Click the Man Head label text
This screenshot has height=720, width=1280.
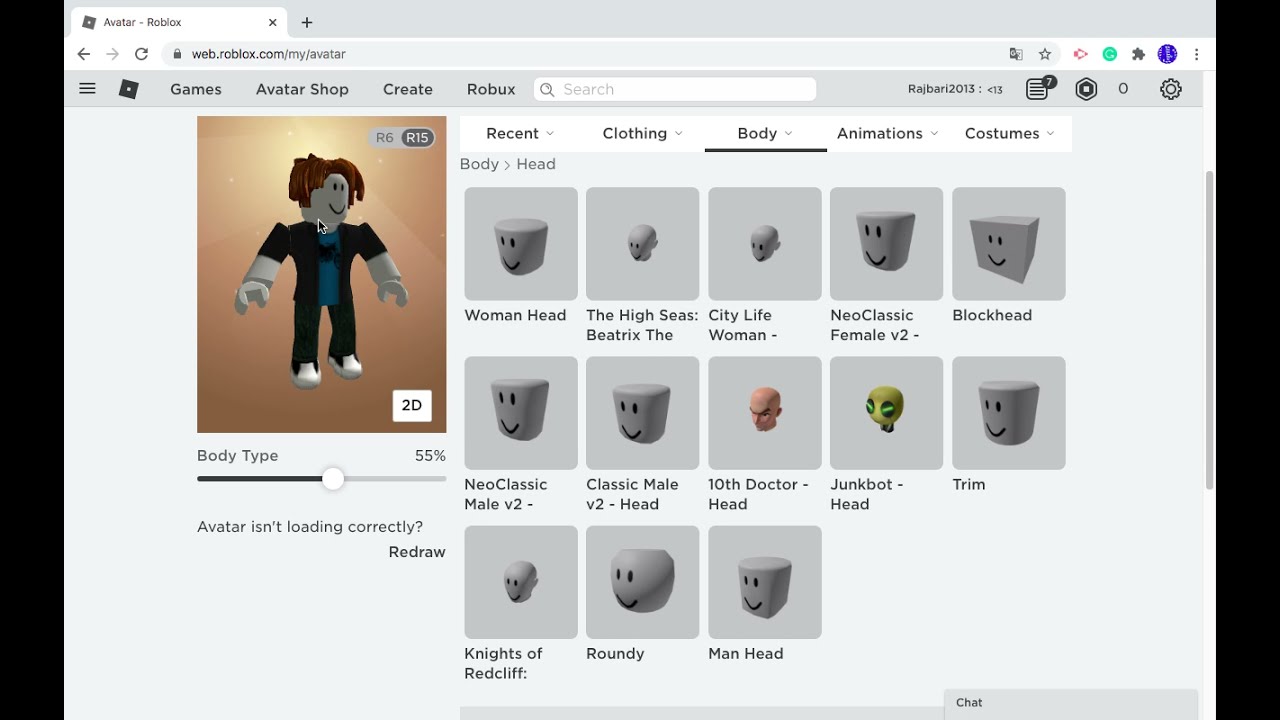(746, 653)
